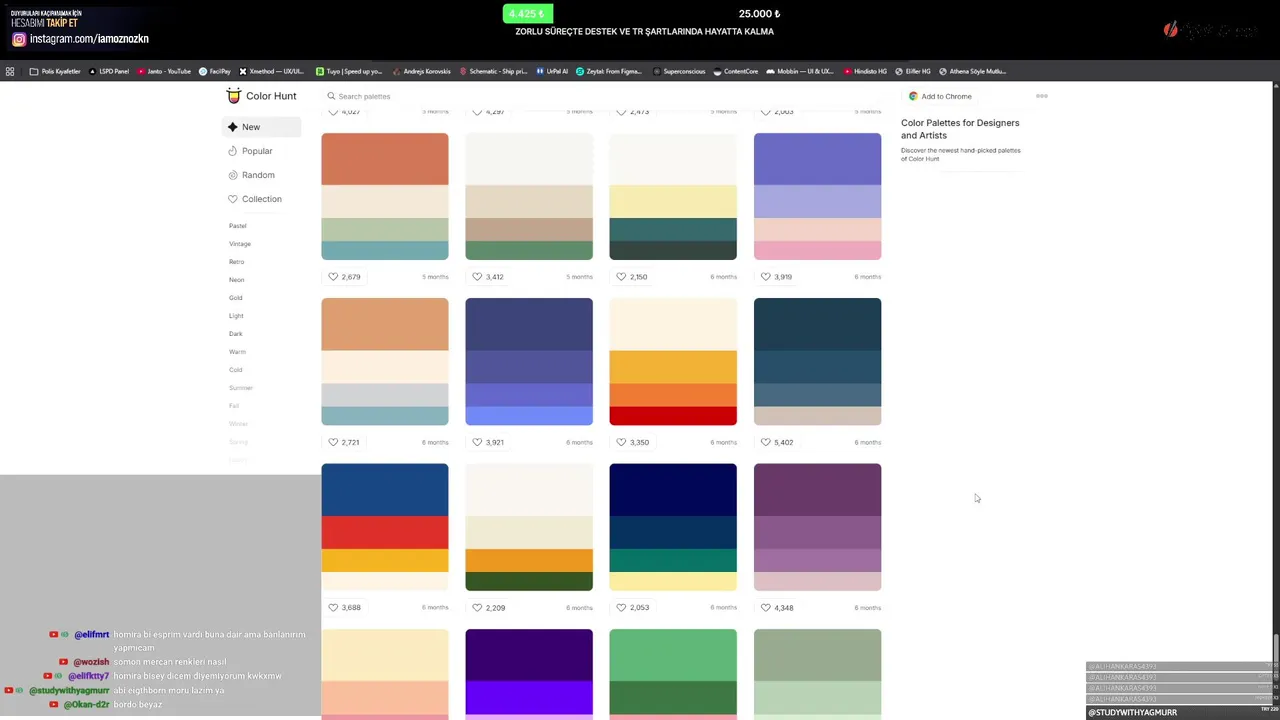Select indigo top color of 3,921-likes palette
This screenshot has height=720, width=1280.
[x=529, y=324]
